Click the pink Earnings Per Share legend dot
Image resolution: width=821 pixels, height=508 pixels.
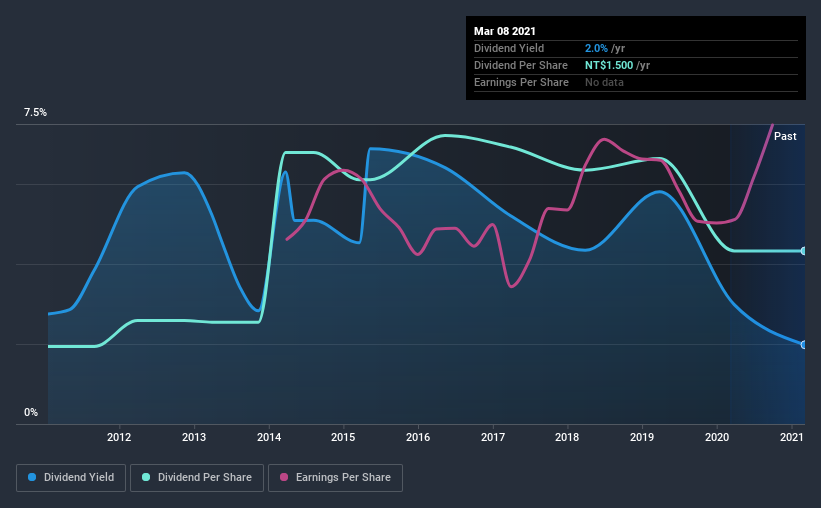pyautogui.click(x=284, y=477)
